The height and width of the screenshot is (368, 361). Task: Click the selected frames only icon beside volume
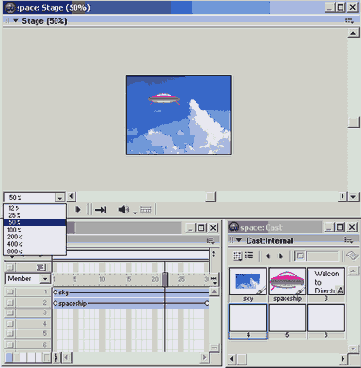point(146,210)
